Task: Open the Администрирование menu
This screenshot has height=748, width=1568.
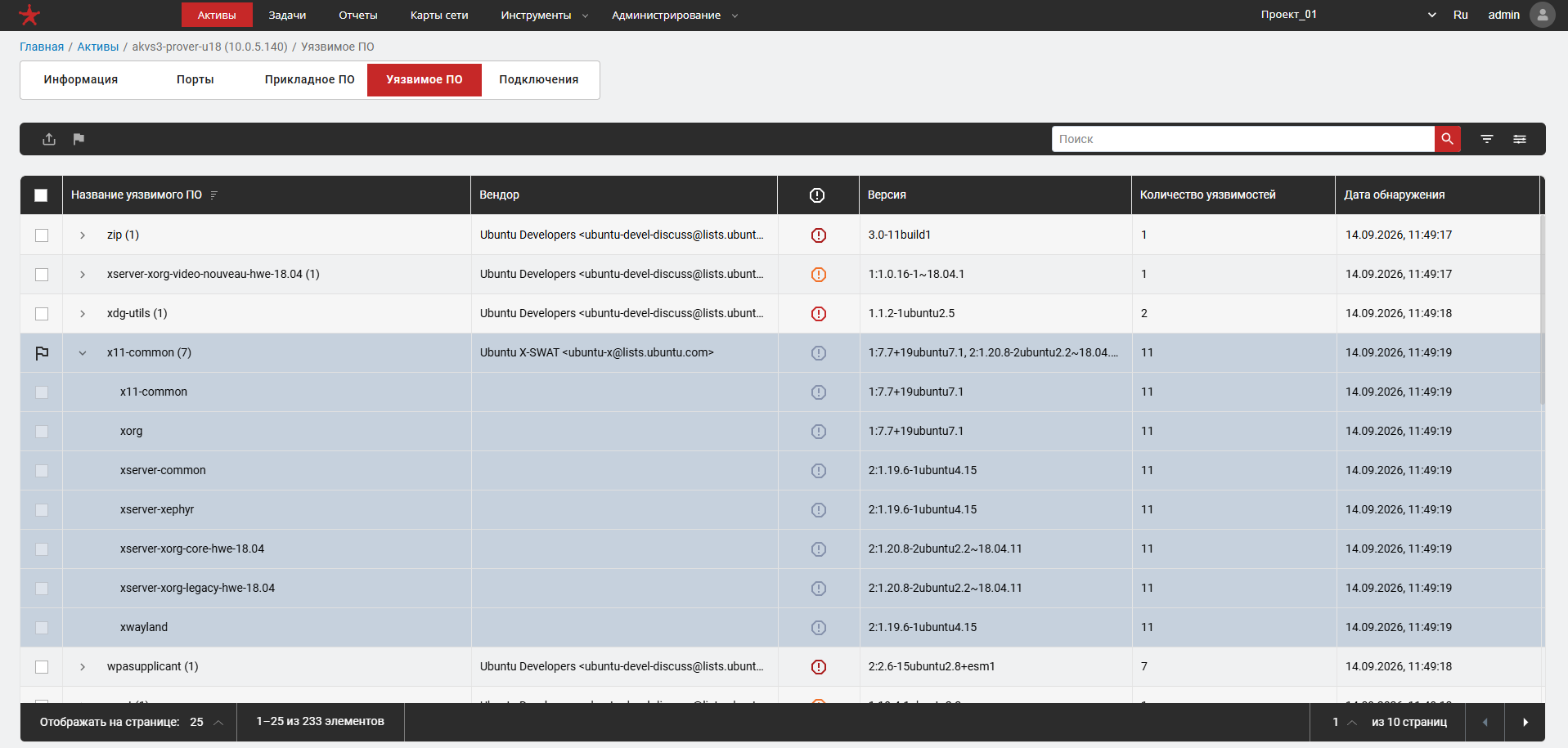Action: 675,16
